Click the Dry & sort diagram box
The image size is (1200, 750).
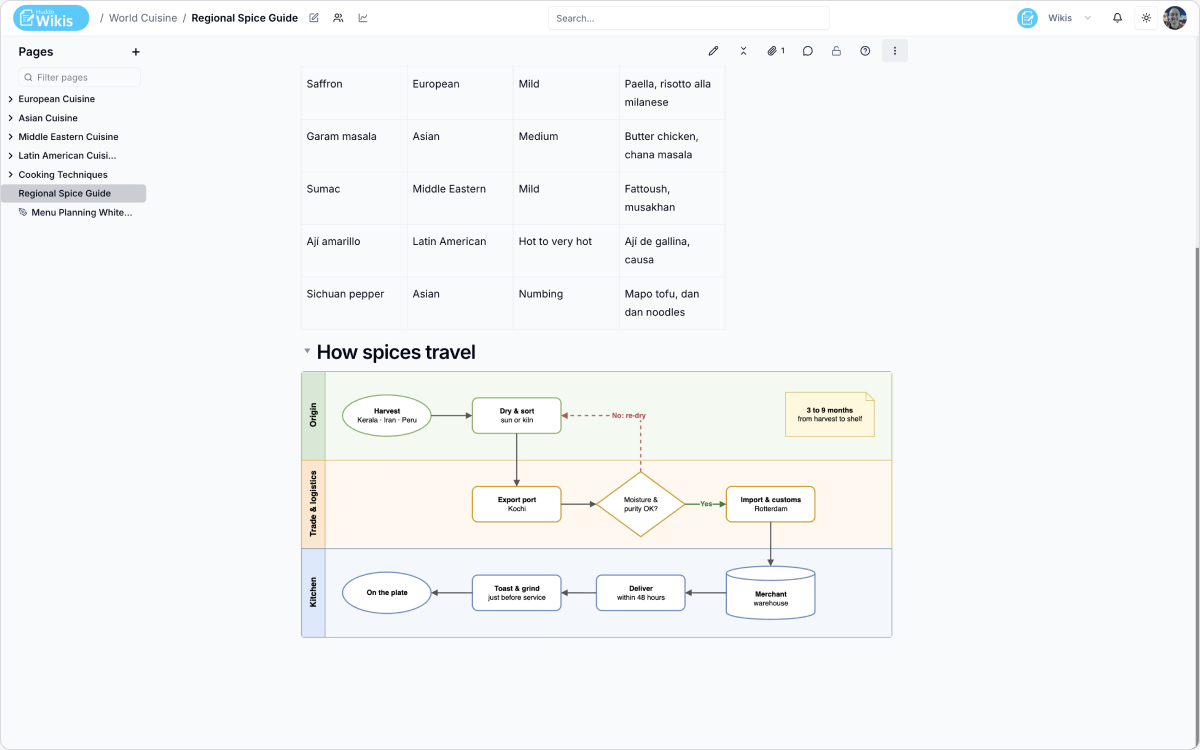[517, 415]
